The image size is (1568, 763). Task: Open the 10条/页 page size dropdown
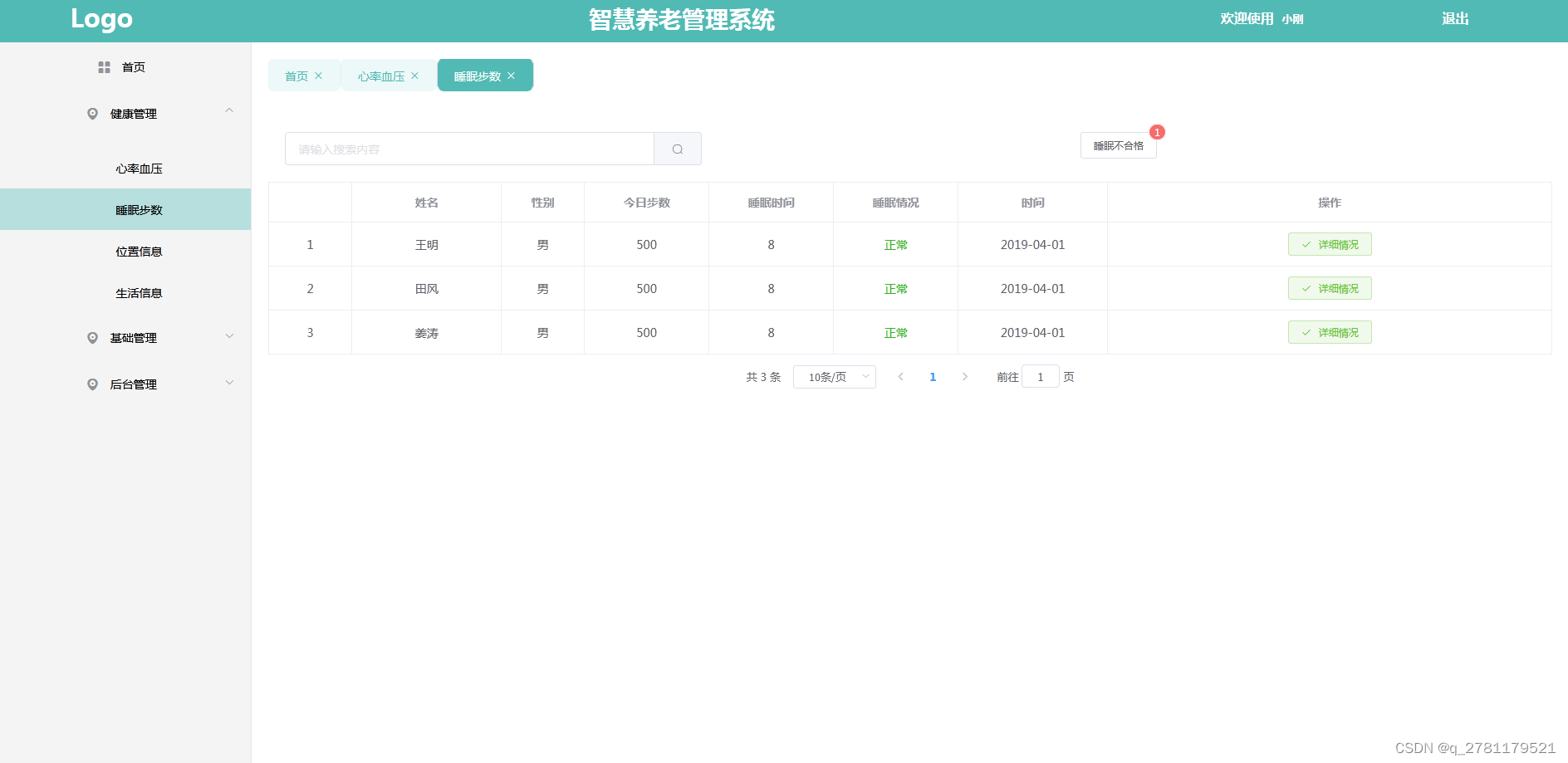(835, 377)
